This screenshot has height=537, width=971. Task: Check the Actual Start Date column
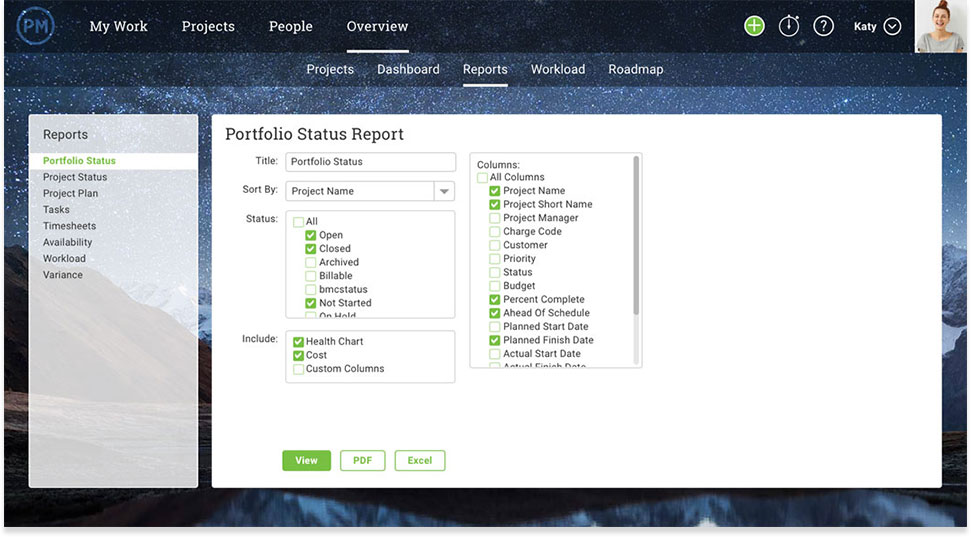point(495,354)
